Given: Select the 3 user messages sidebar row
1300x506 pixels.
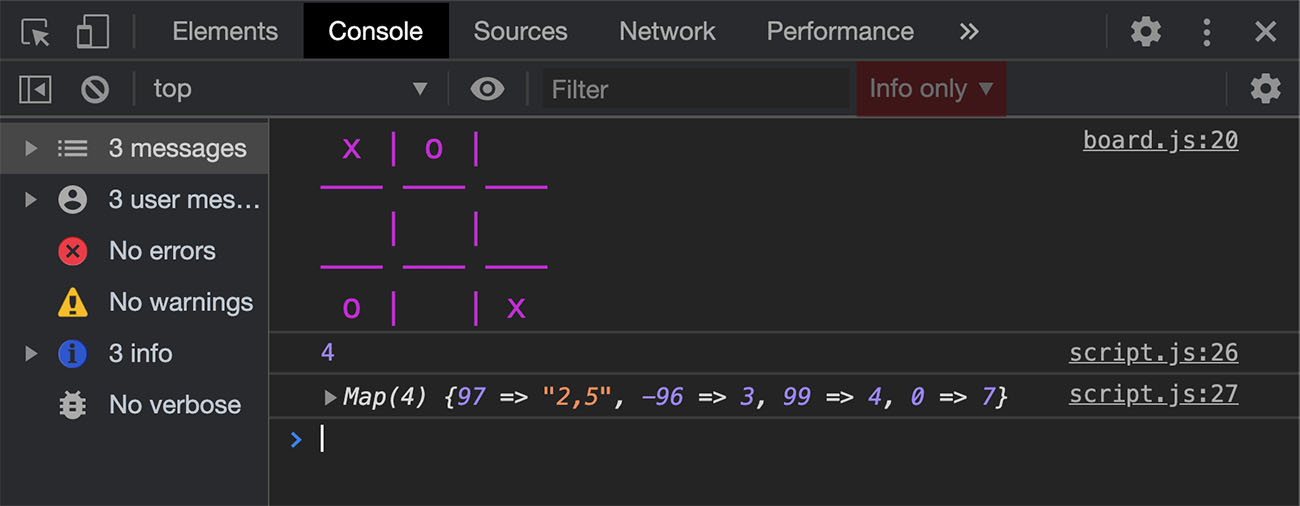Looking at the screenshot, I should click(134, 200).
